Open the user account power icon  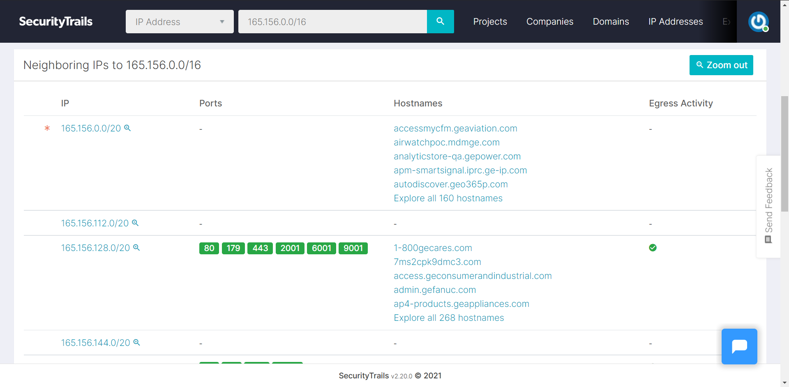click(x=758, y=22)
